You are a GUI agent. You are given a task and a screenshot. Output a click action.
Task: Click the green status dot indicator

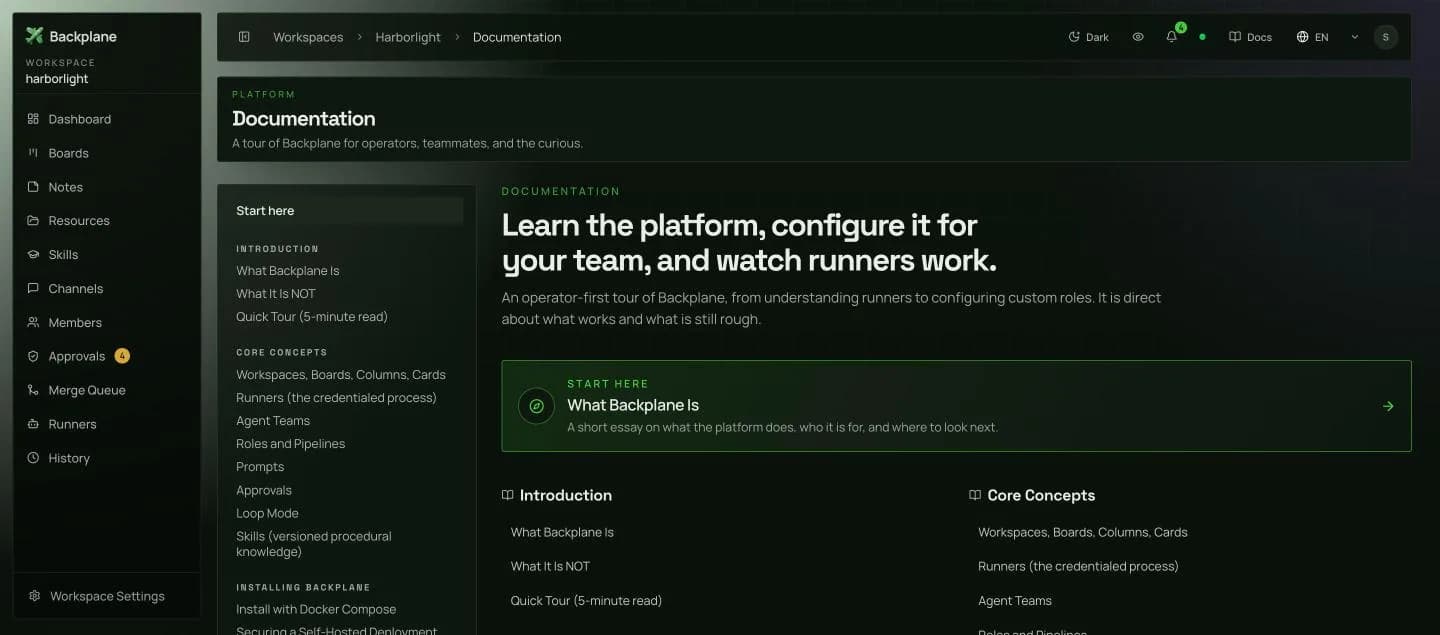(x=1202, y=37)
